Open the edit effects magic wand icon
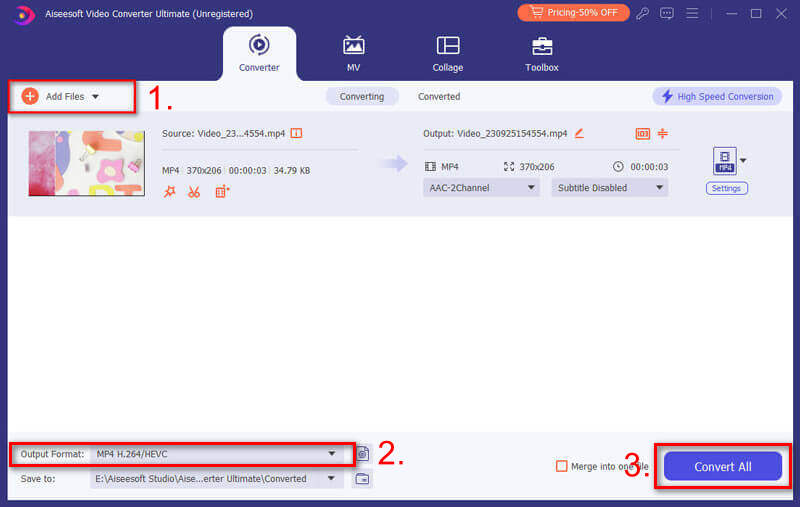800x507 pixels. coord(169,192)
